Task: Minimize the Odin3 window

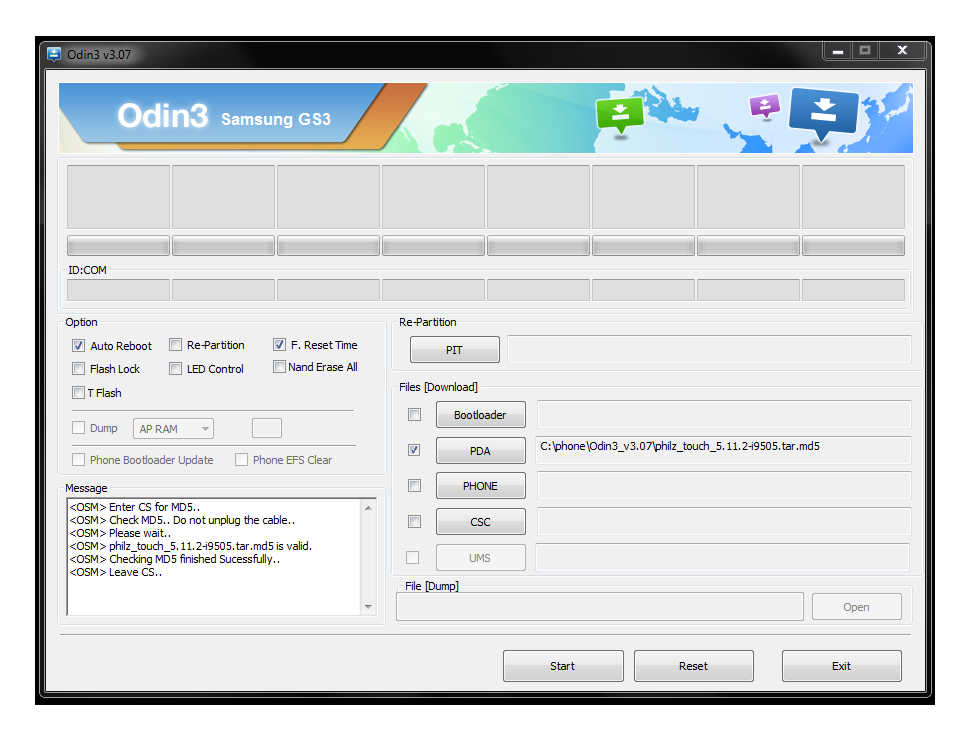Action: pyautogui.click(x=838, y=51)
